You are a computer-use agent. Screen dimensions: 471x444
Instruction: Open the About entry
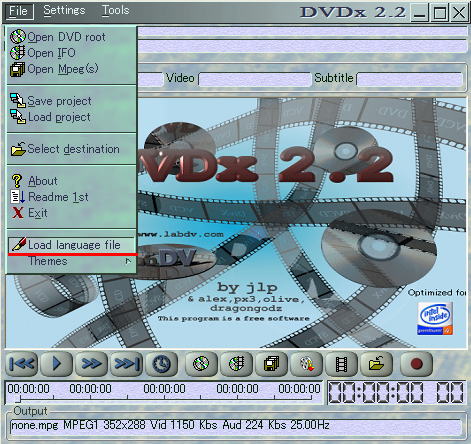click(x=72, y=181)
